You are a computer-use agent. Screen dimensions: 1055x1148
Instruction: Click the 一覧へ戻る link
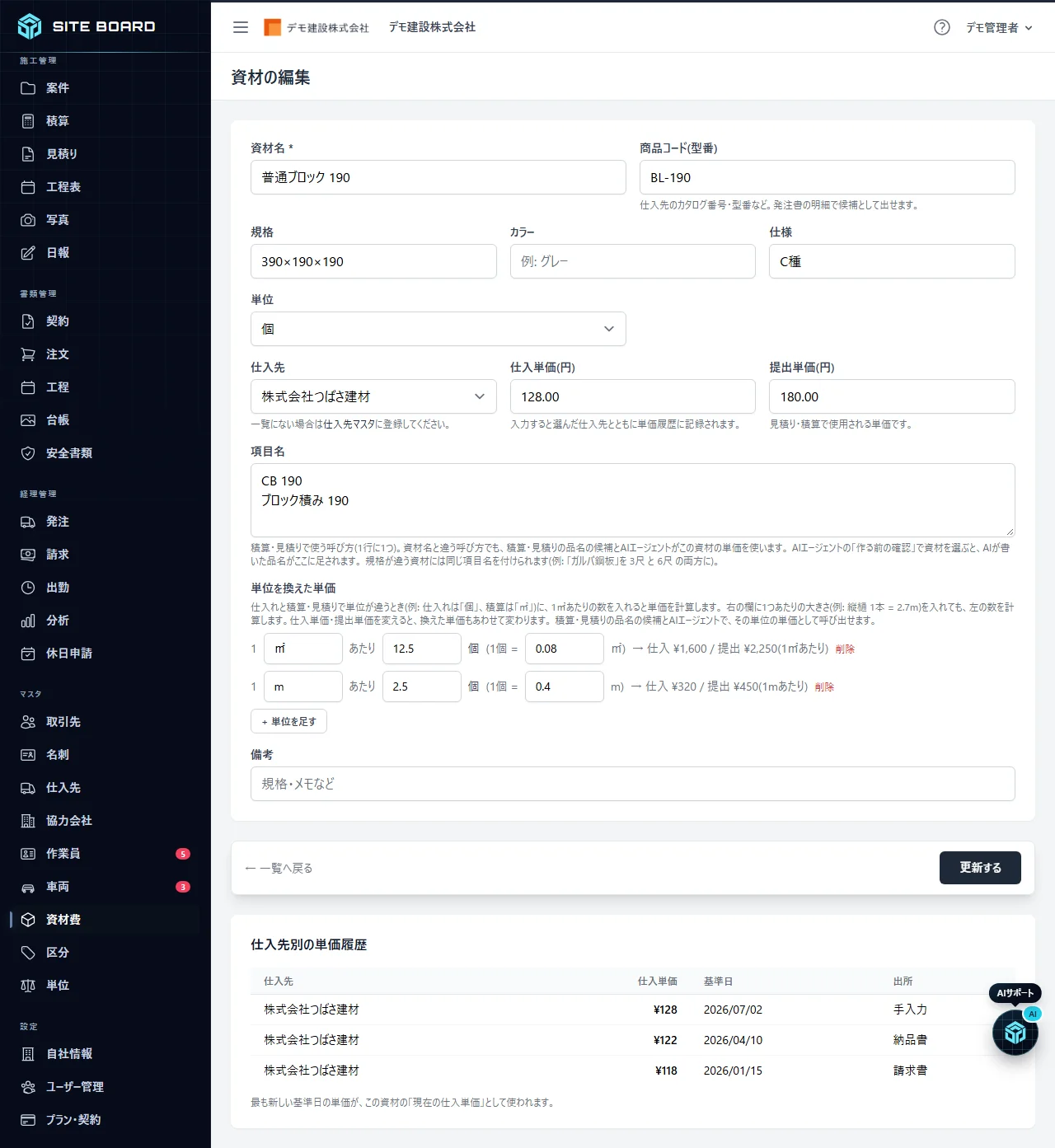coord(279,868)
